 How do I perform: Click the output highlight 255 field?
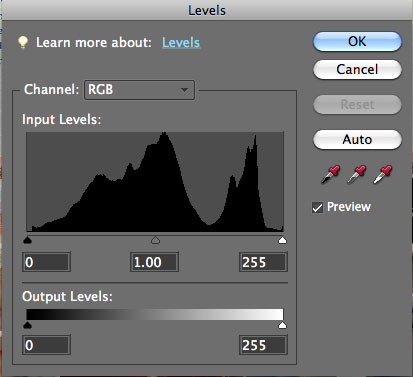[263, 345]
